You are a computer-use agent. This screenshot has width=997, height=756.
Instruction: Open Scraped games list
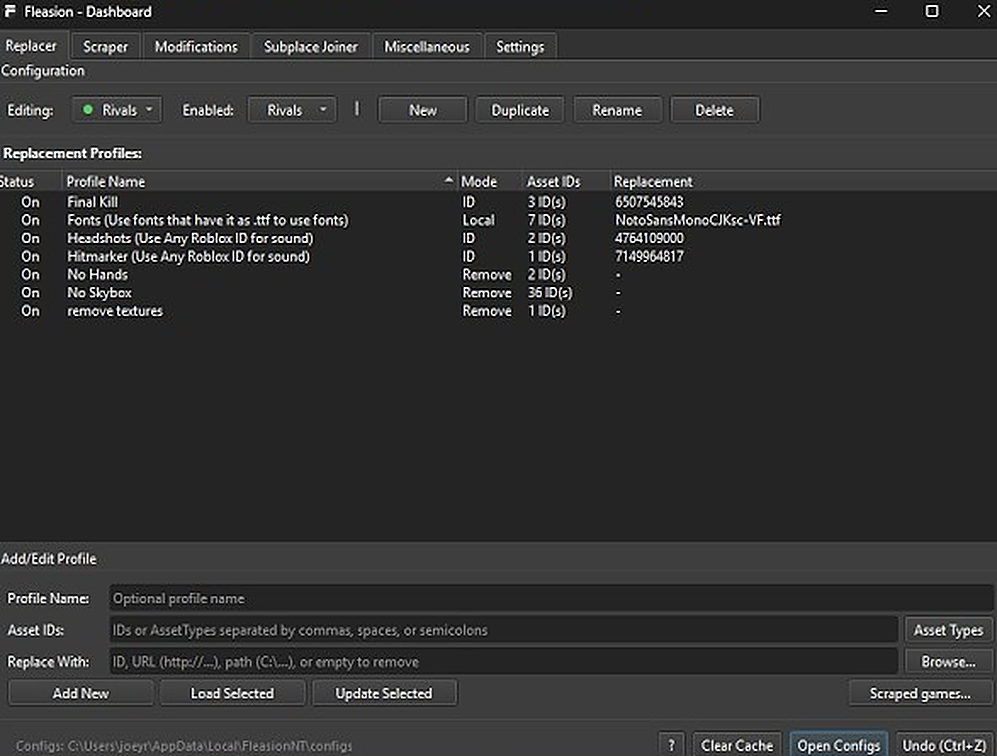(920, 693)
